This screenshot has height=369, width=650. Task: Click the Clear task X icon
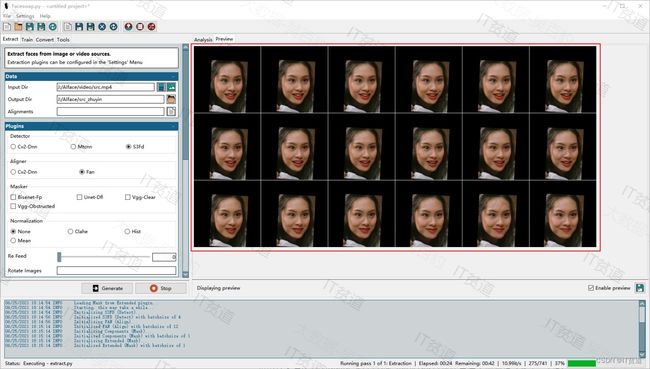[x=102, y=27]
